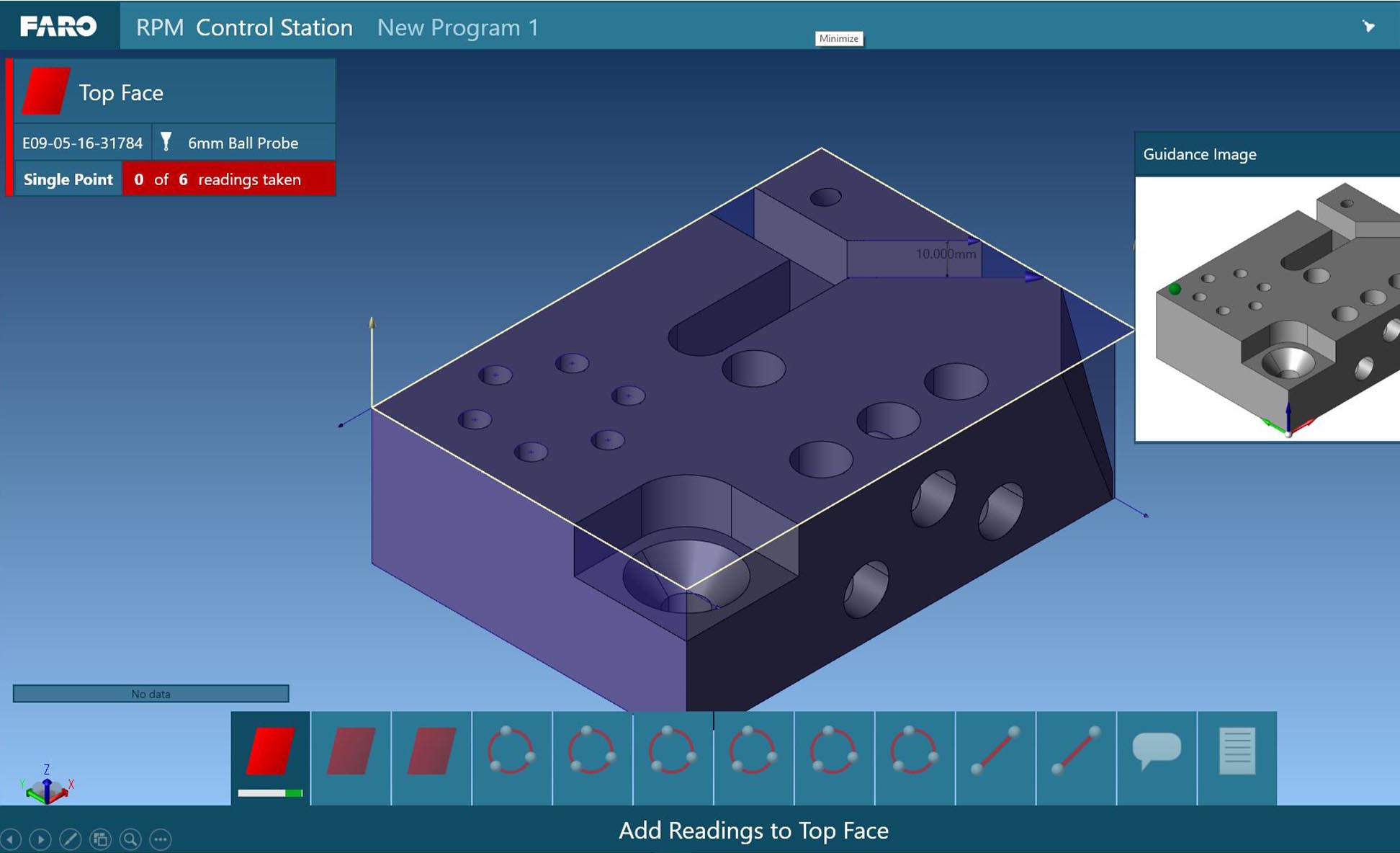Select the fourth circle feature step

[x=754, y=757]
